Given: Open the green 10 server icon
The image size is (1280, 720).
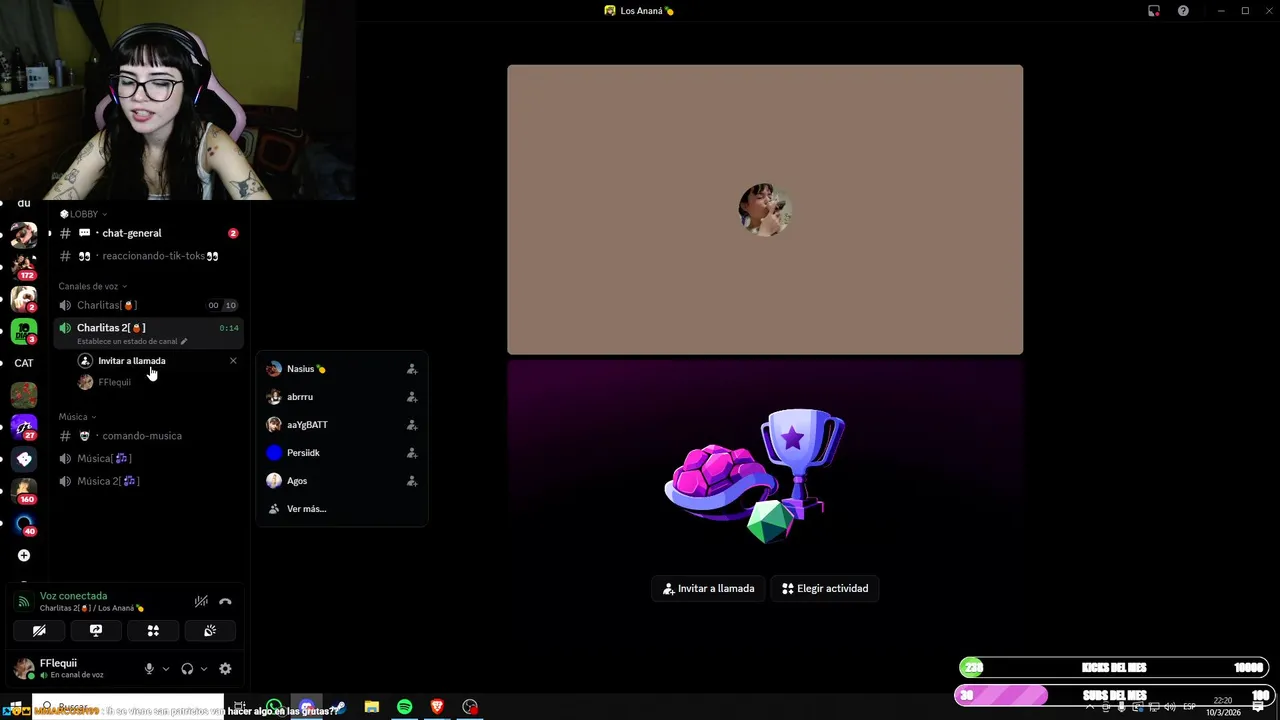Looking at the screenshot, I should [24, 331].
